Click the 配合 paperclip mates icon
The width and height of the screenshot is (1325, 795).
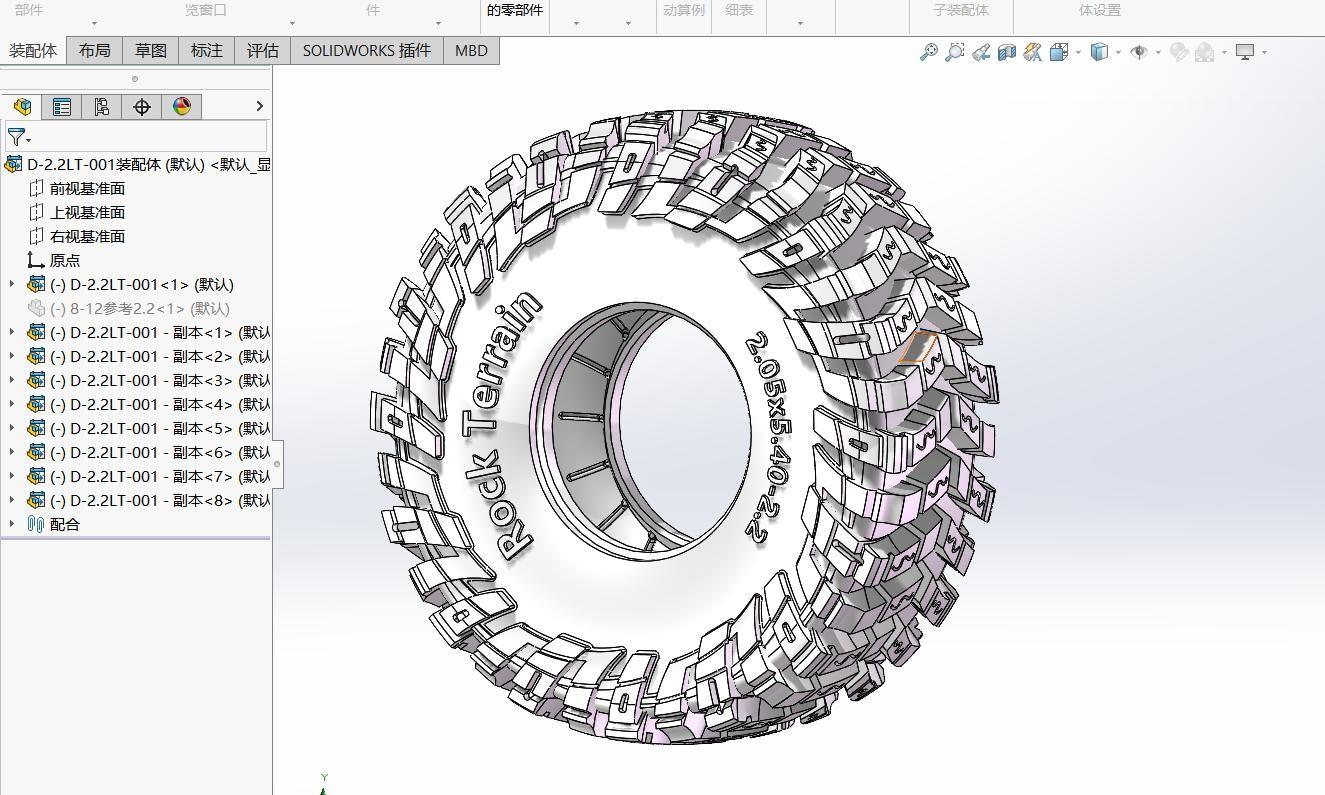(x=36, y=524)
